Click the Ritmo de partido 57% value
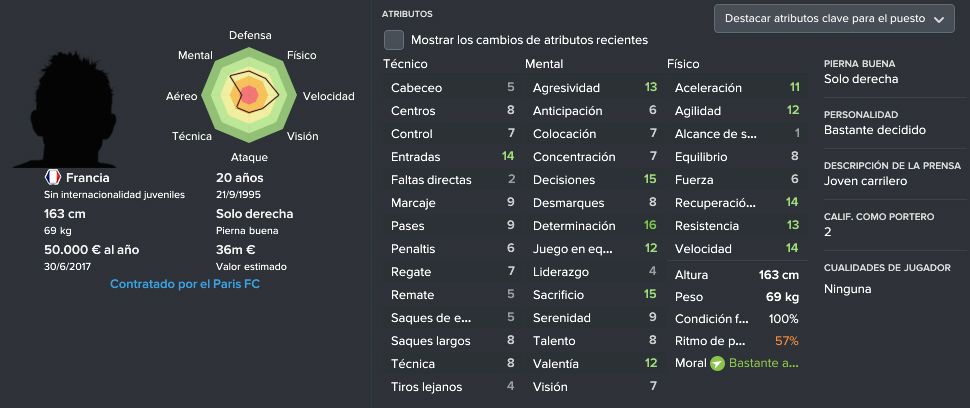The image size is (970, 408). (786, 341)
